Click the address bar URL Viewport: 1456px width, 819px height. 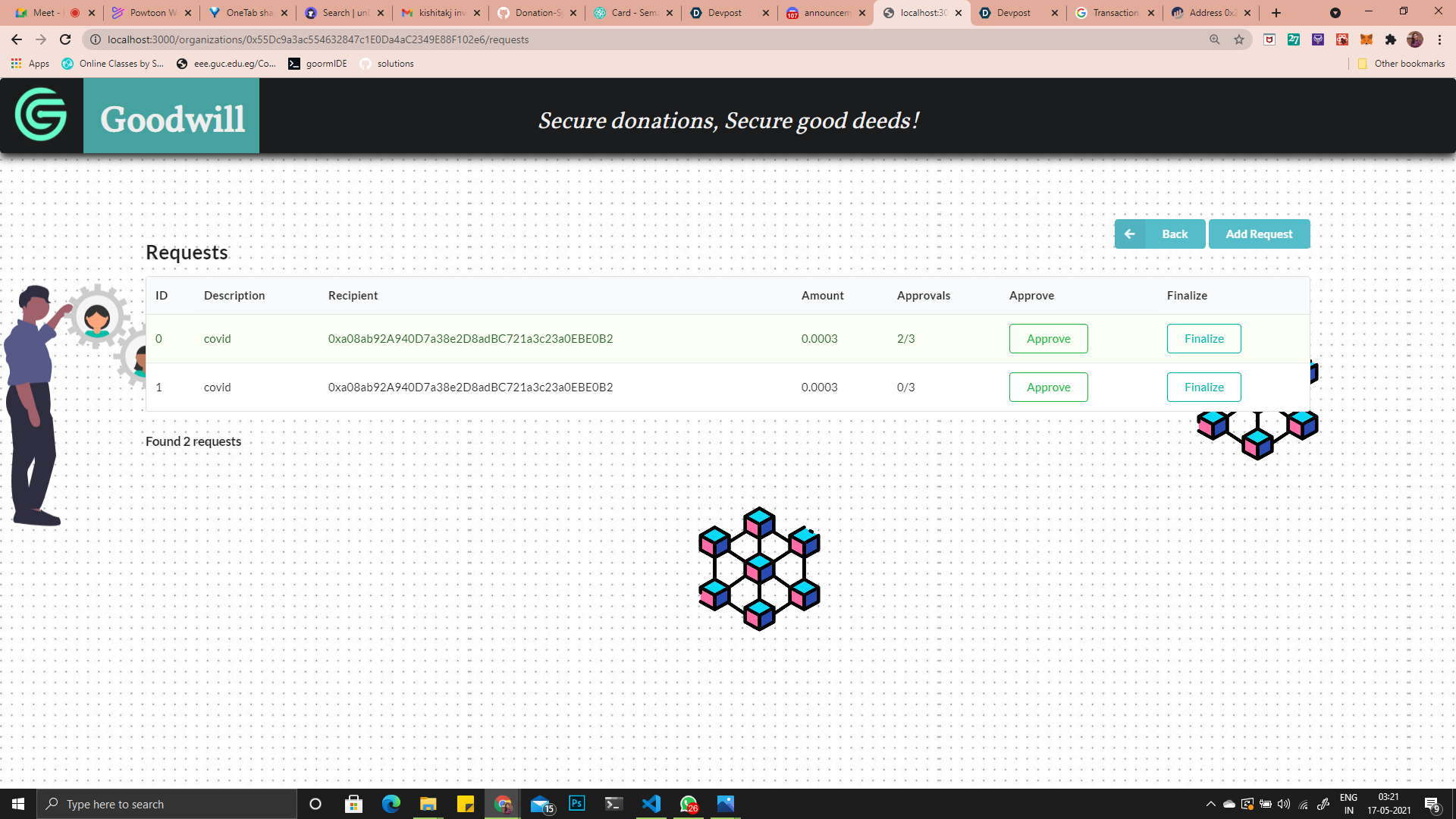click(x=318, y=39)
